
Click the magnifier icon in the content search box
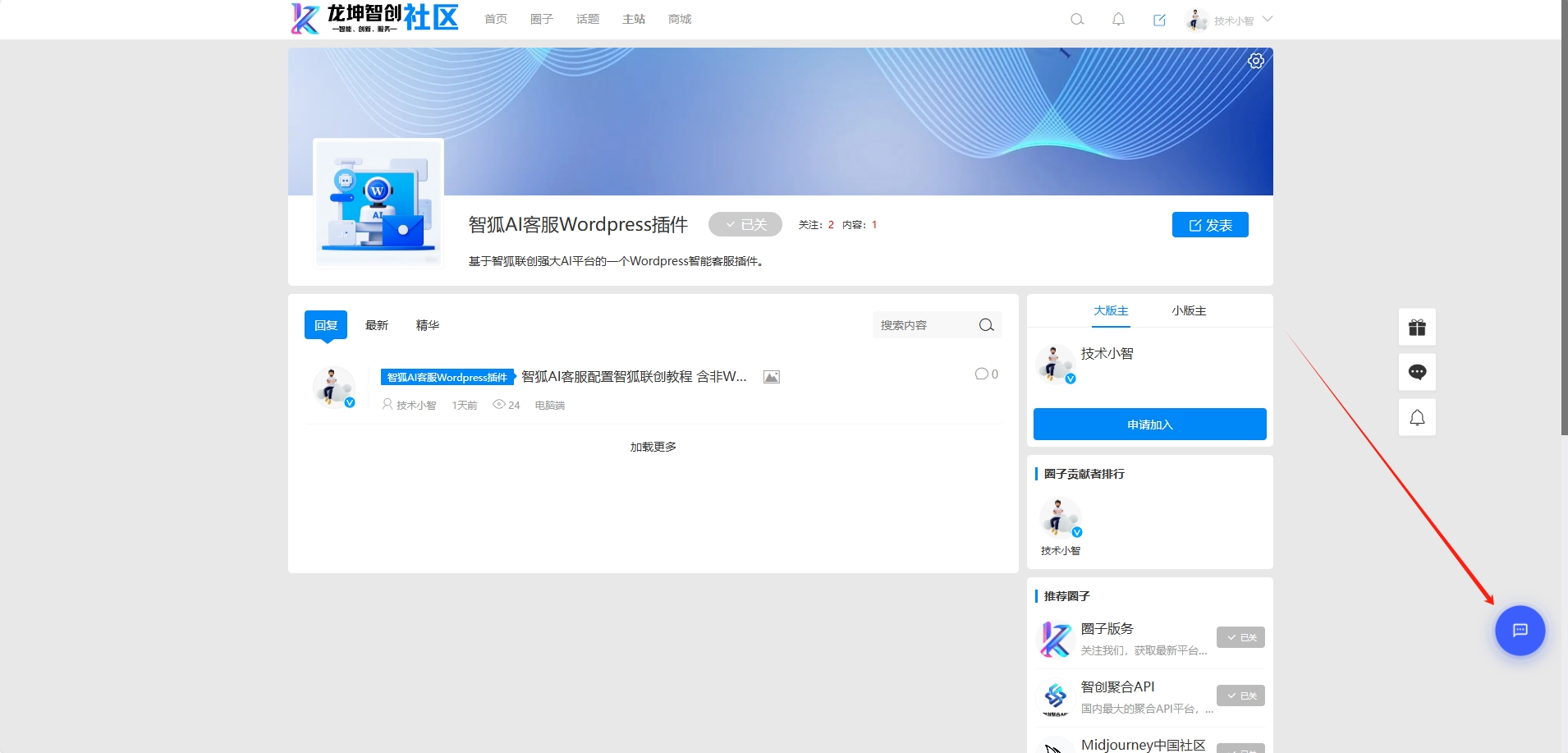(986, 325)
